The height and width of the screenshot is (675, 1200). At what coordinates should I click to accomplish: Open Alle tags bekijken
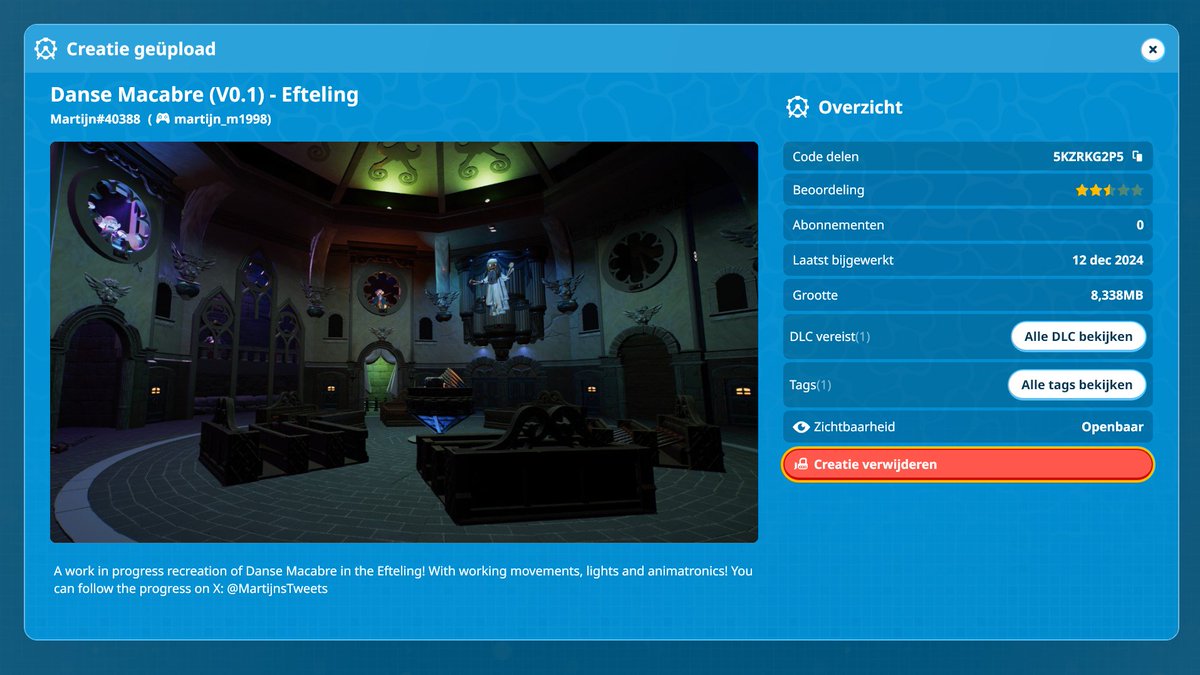(1077, 385)
